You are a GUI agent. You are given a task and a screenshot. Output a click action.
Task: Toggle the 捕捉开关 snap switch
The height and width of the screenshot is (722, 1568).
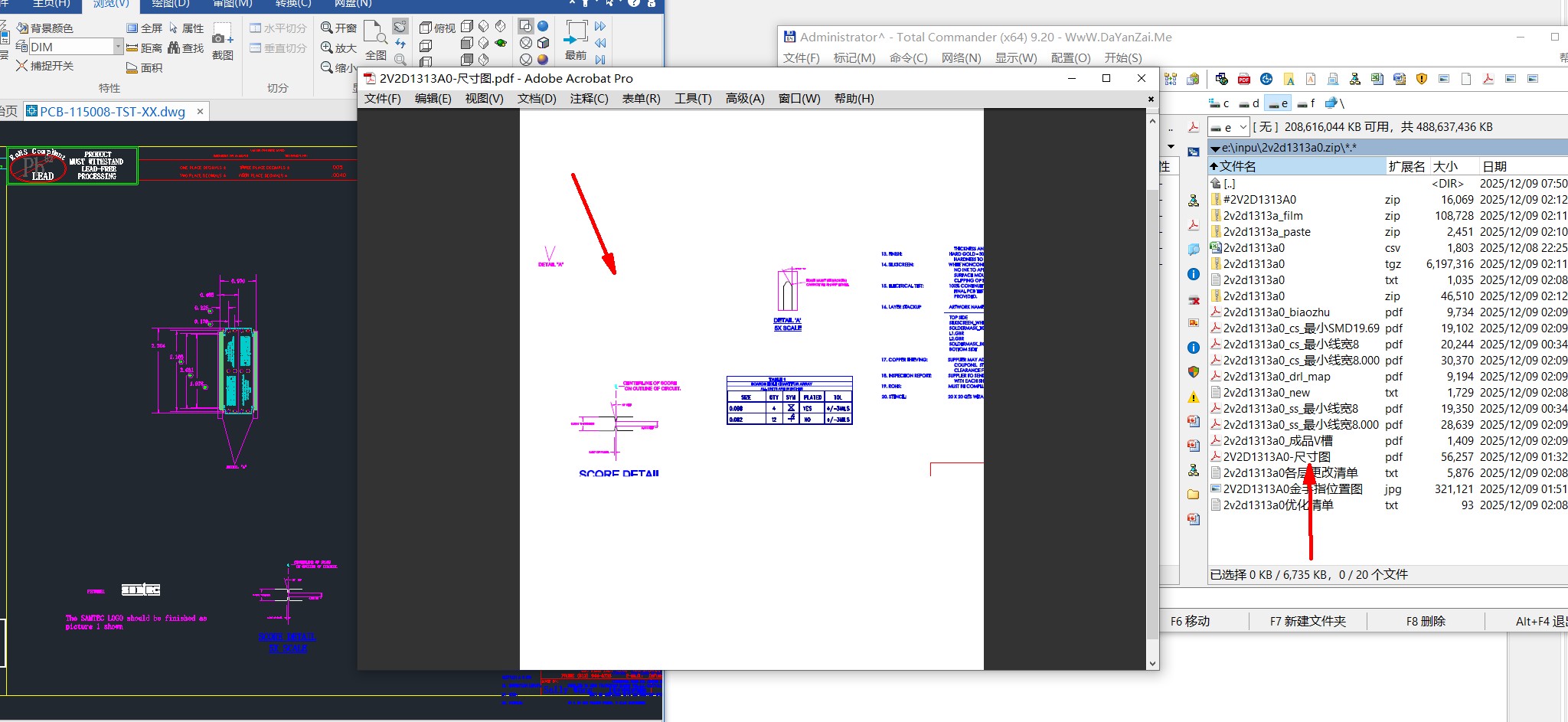click(45, 66)
